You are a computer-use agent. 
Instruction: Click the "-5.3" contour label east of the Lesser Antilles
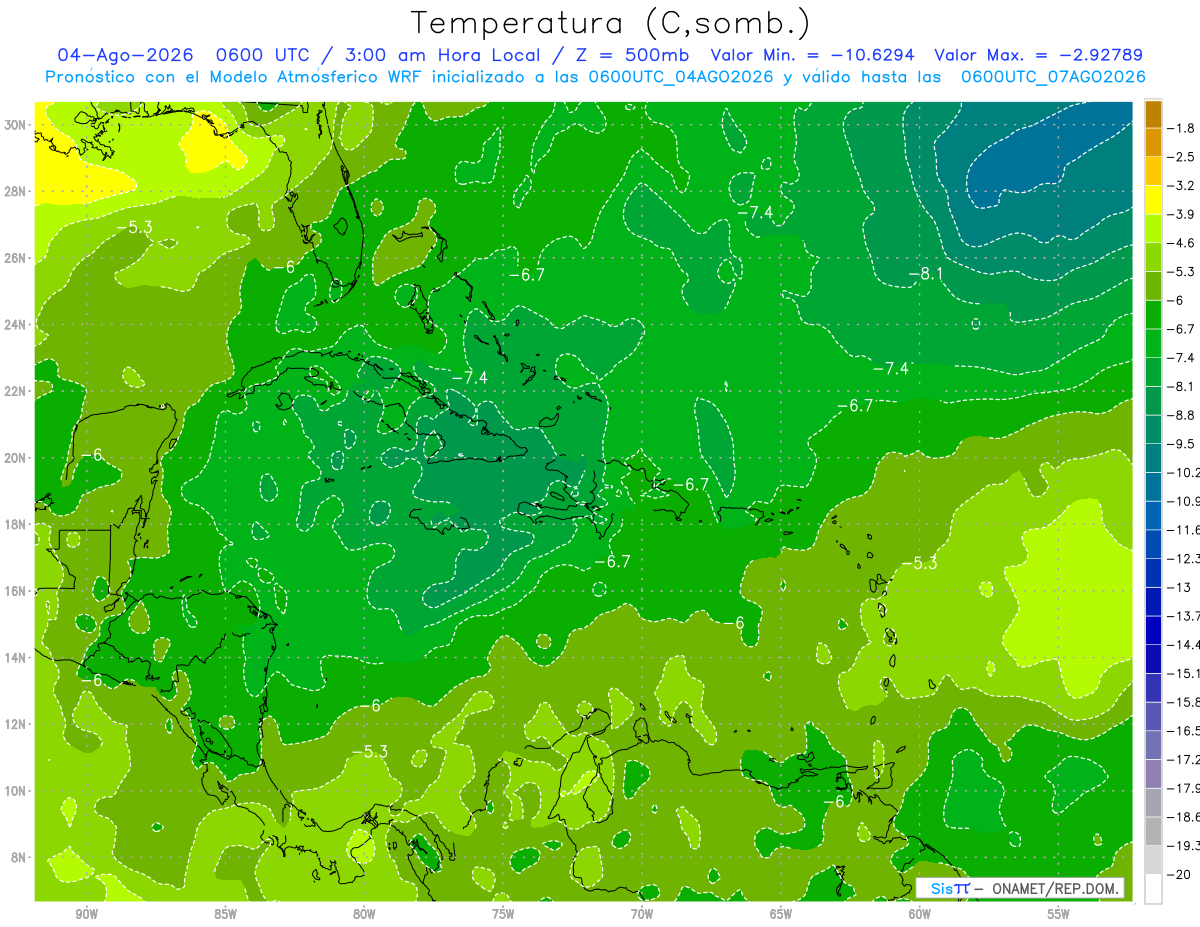tap(919, 563)
